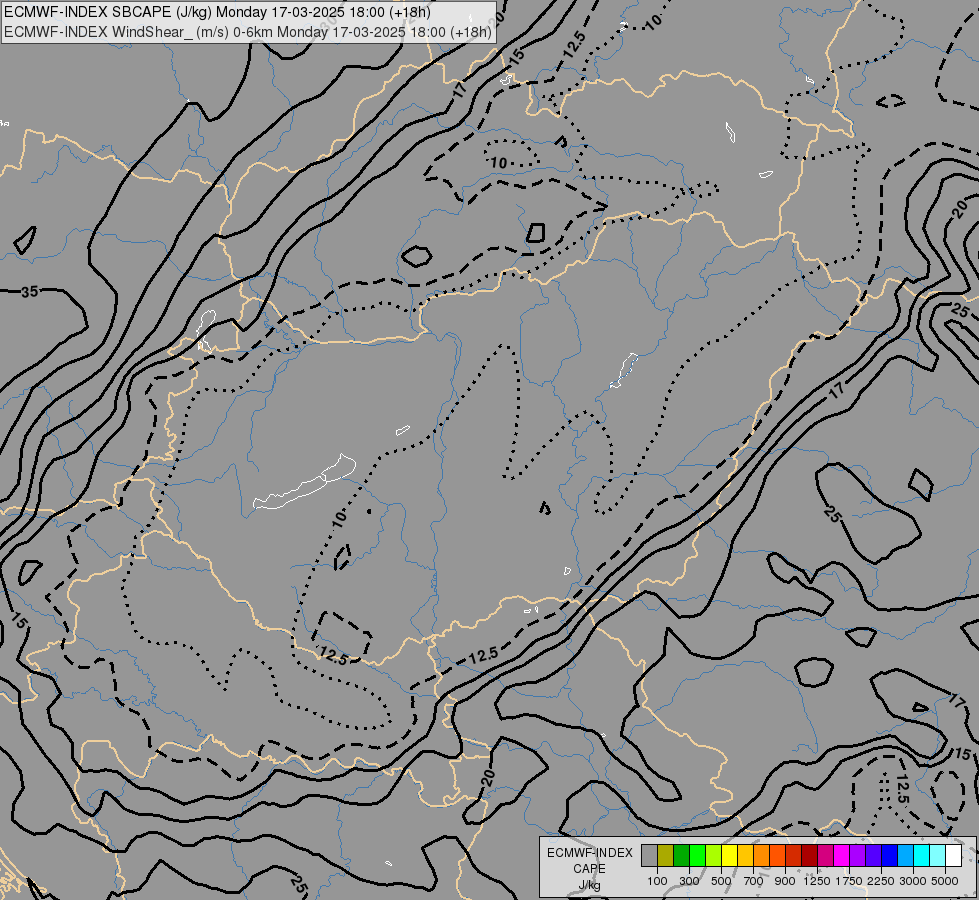Click the "2250" legend value label

[x=881, y=881]
